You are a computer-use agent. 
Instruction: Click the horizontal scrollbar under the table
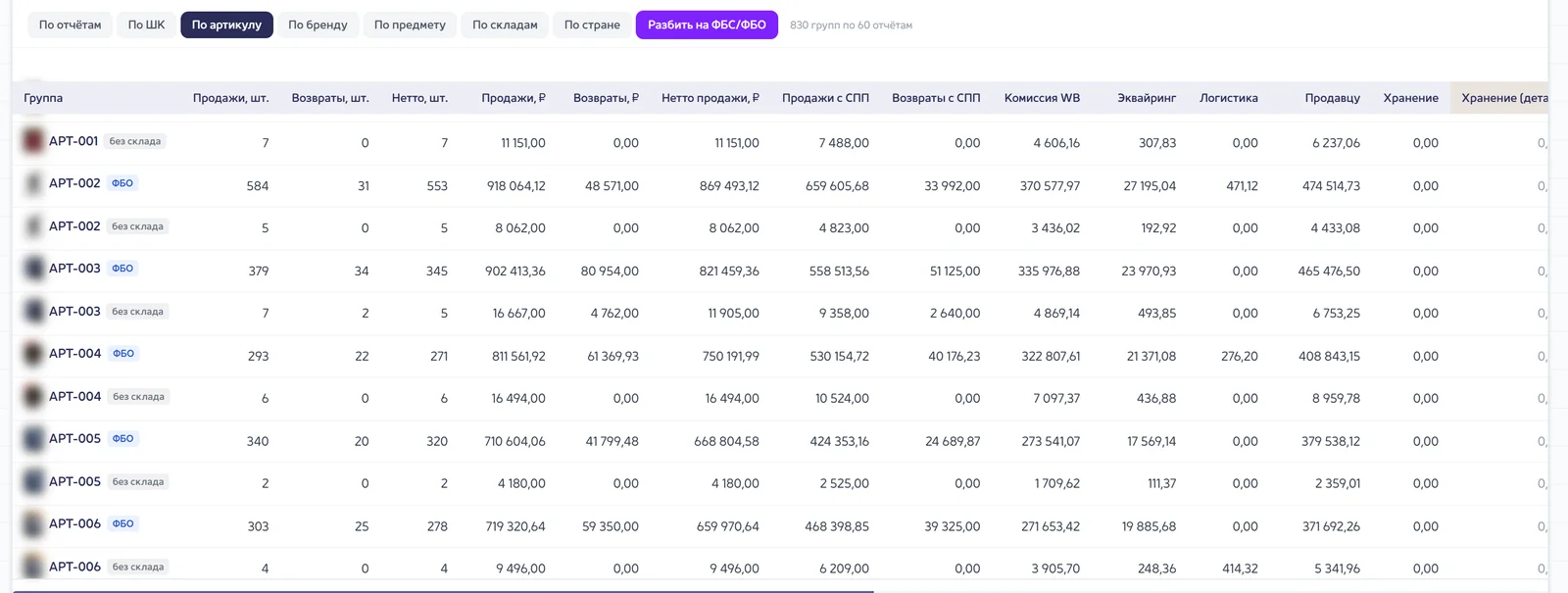click(443, 591)
